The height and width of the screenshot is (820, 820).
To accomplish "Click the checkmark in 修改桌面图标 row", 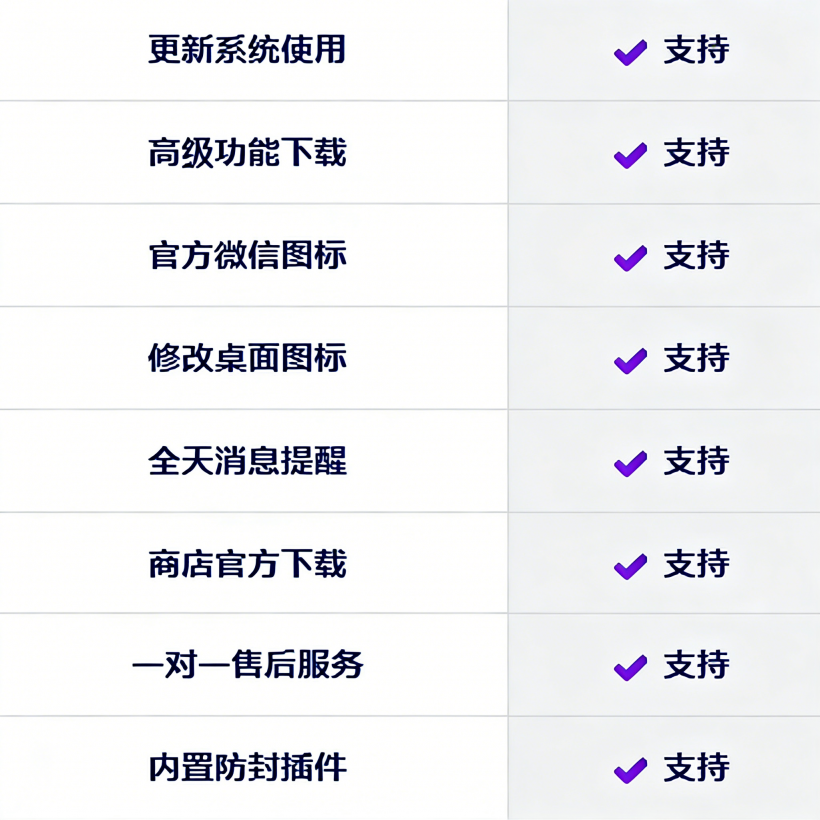I will coord(630,361).
